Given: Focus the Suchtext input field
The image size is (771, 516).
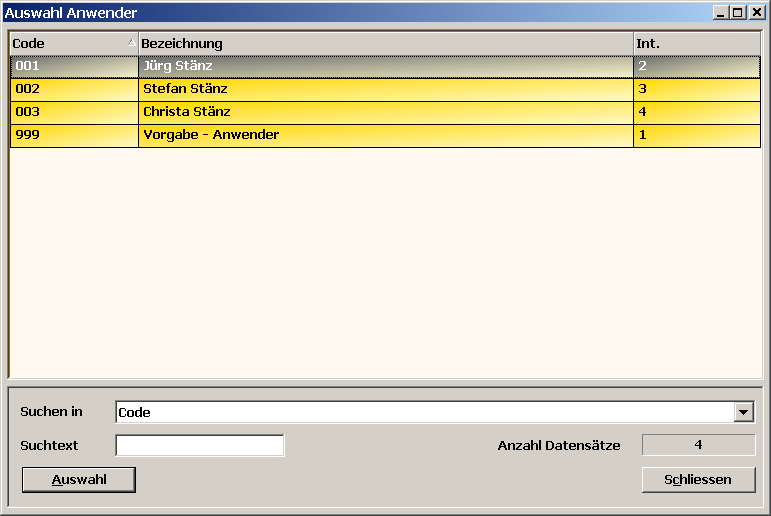Looking at the screenshot, I should point(200,445).
